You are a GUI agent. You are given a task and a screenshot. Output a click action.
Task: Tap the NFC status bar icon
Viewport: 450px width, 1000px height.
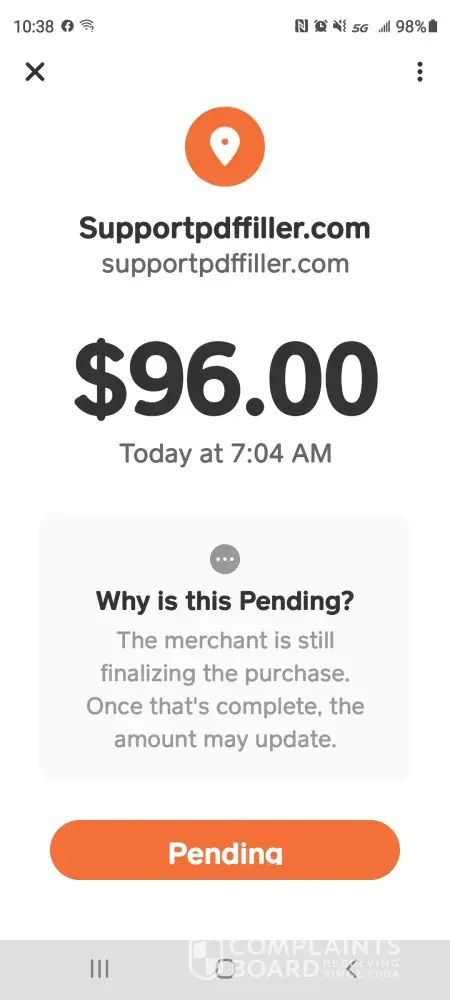(x=301, y=26)
